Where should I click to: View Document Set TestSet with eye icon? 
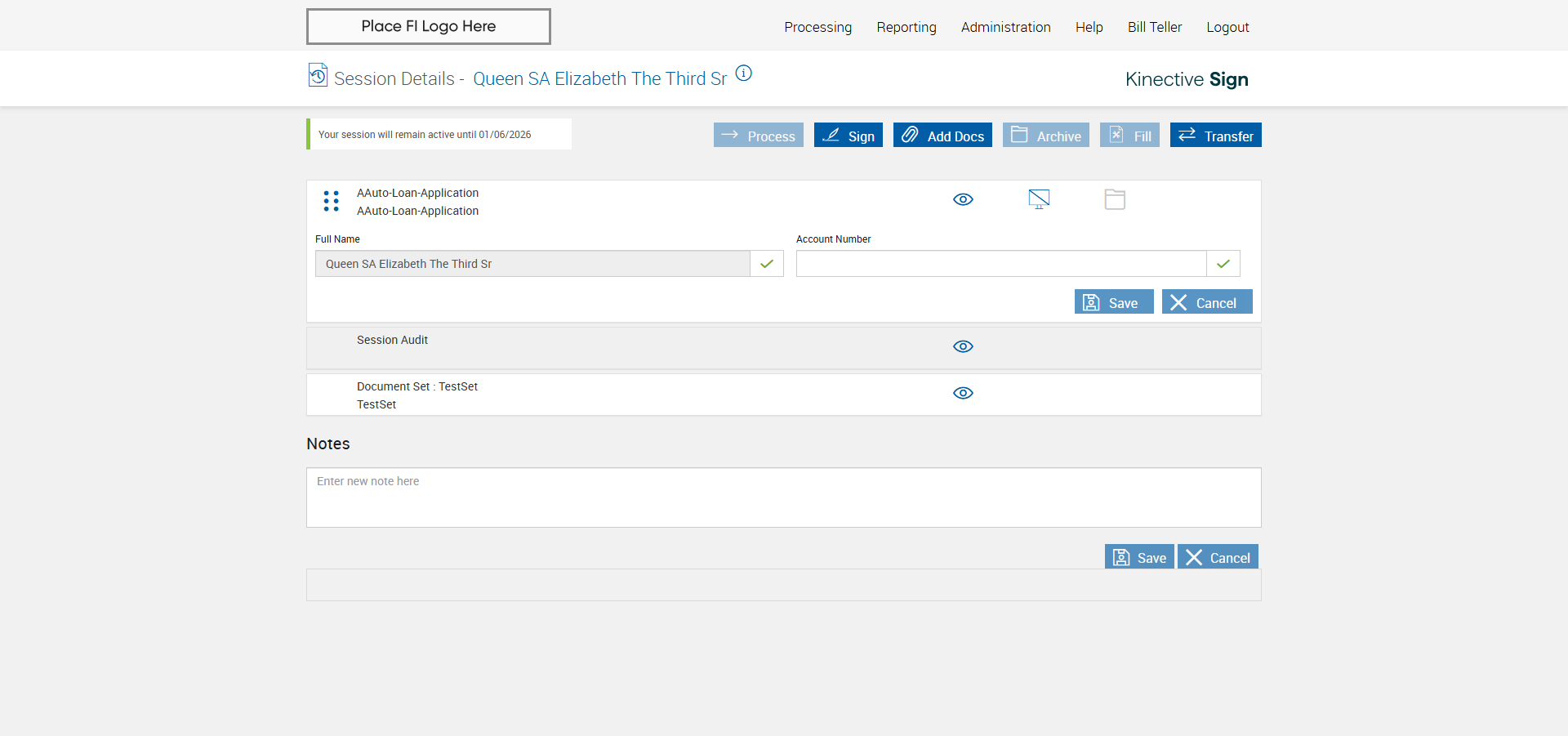[963, 393]
